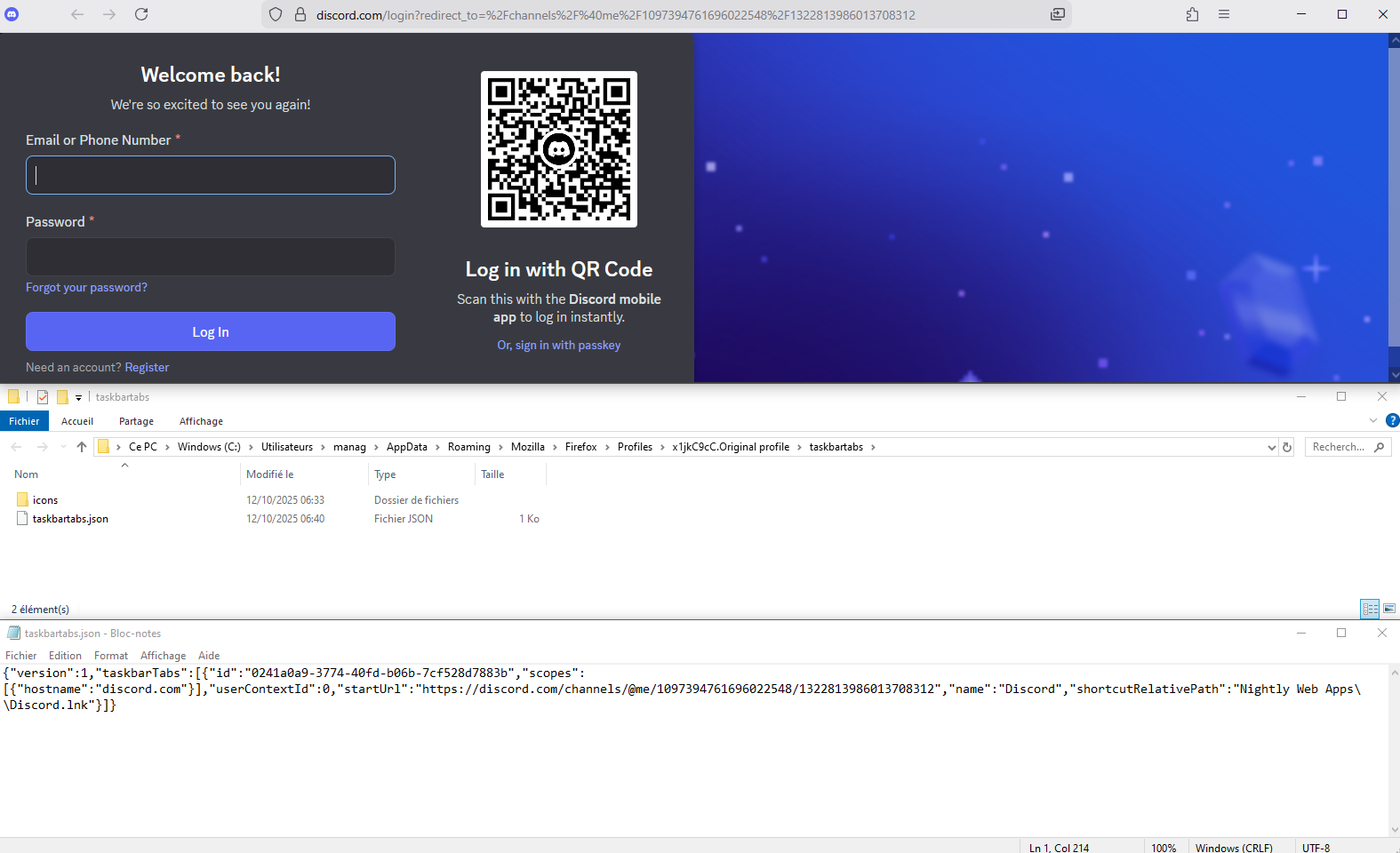
Task: Click the New folder icon in Explorer quick access
Action: 62,397
